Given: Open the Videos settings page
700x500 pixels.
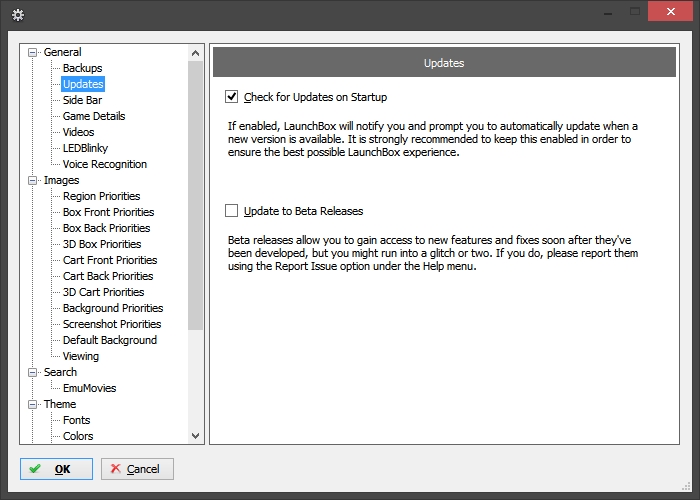Looking at the screenshot, I should (79, 132).
